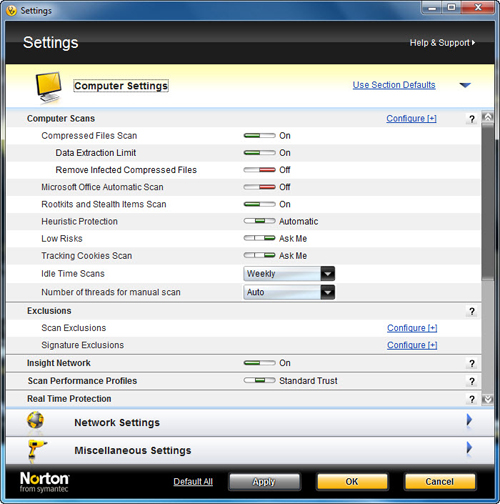
Task: Click the scrollbar down arrow in settings list
Action: pos(488,399)
